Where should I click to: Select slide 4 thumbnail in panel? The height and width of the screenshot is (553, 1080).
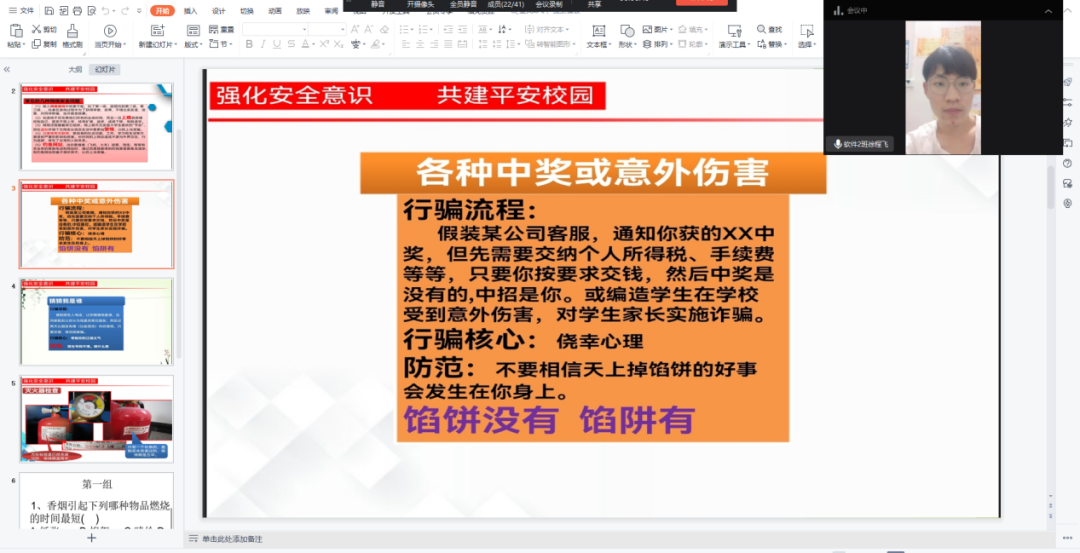(x=97, y=321)
